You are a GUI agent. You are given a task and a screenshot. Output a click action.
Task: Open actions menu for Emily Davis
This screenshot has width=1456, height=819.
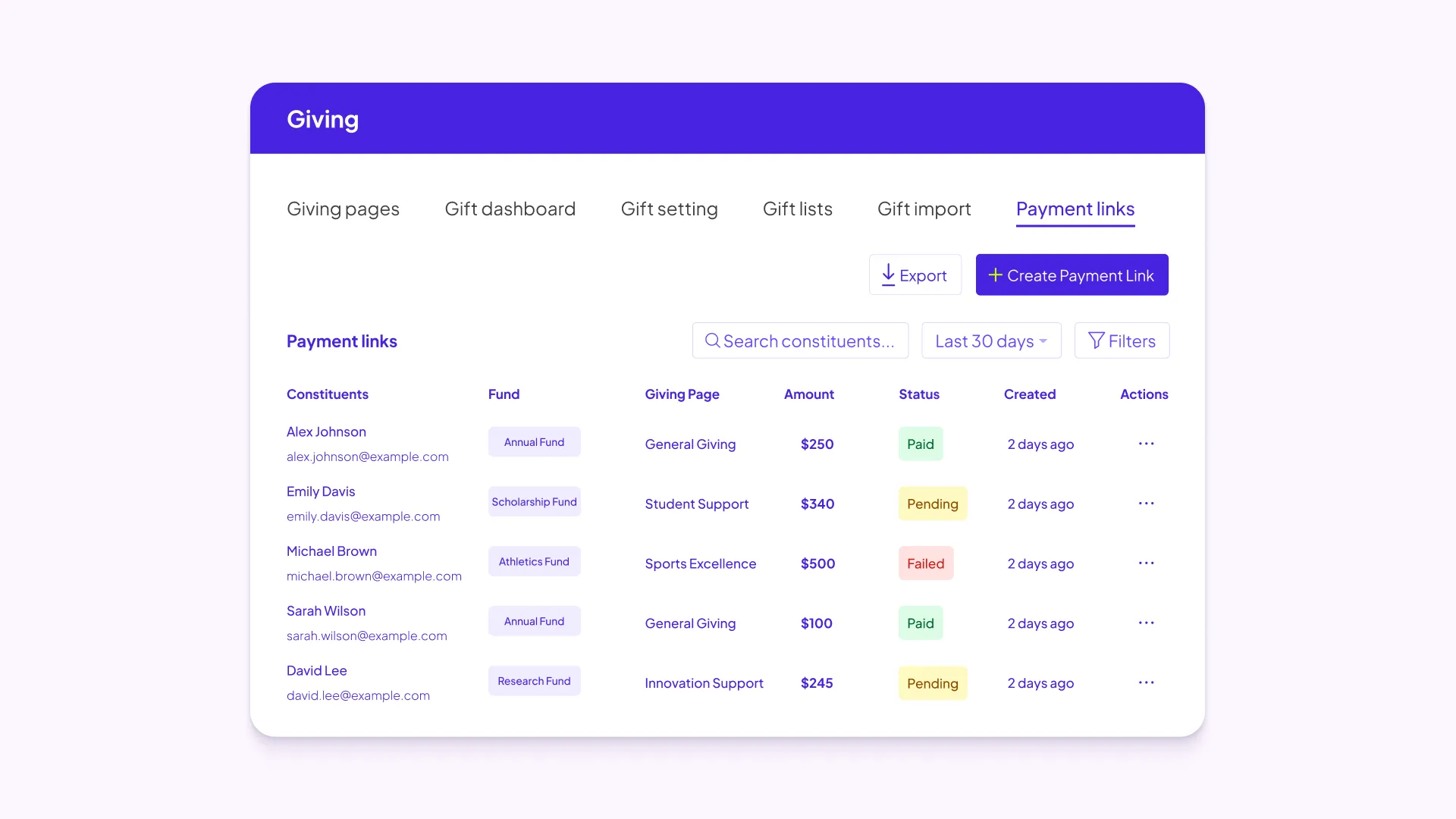point(1146,504)
